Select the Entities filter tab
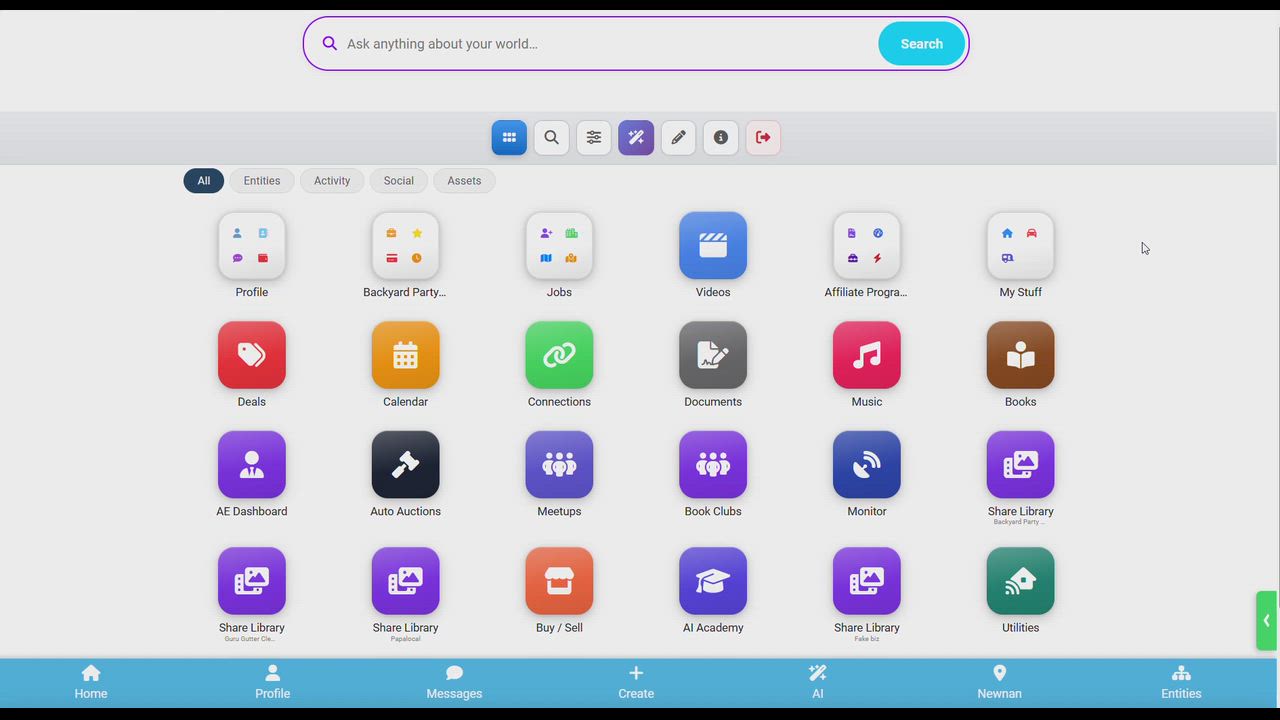Image resolution: width=1280 pixels, height=720 pixels. pyautogui.click(x=262, y=181)
